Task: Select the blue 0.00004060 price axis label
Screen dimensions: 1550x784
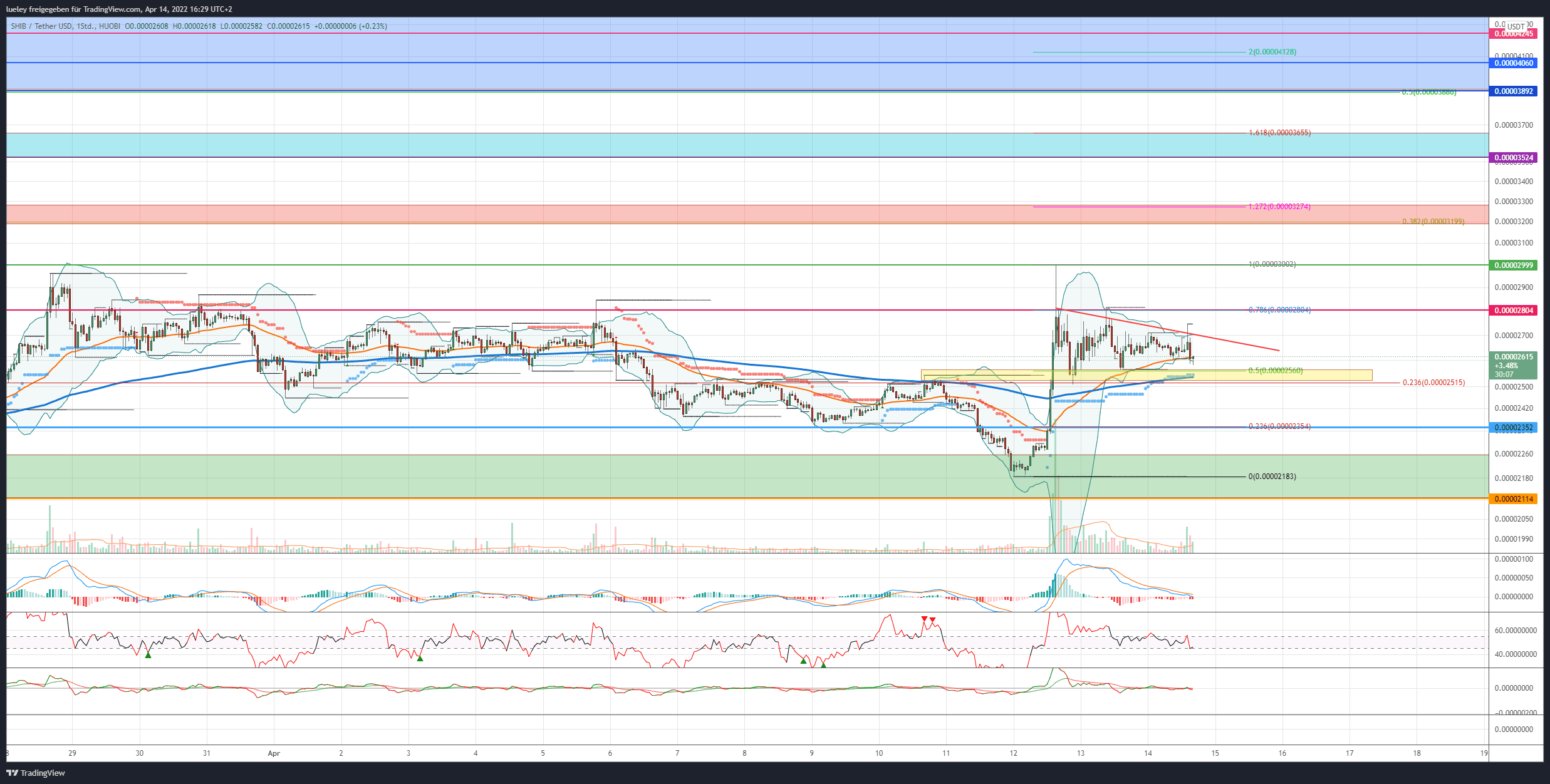Action: [x=1513, y=63]
